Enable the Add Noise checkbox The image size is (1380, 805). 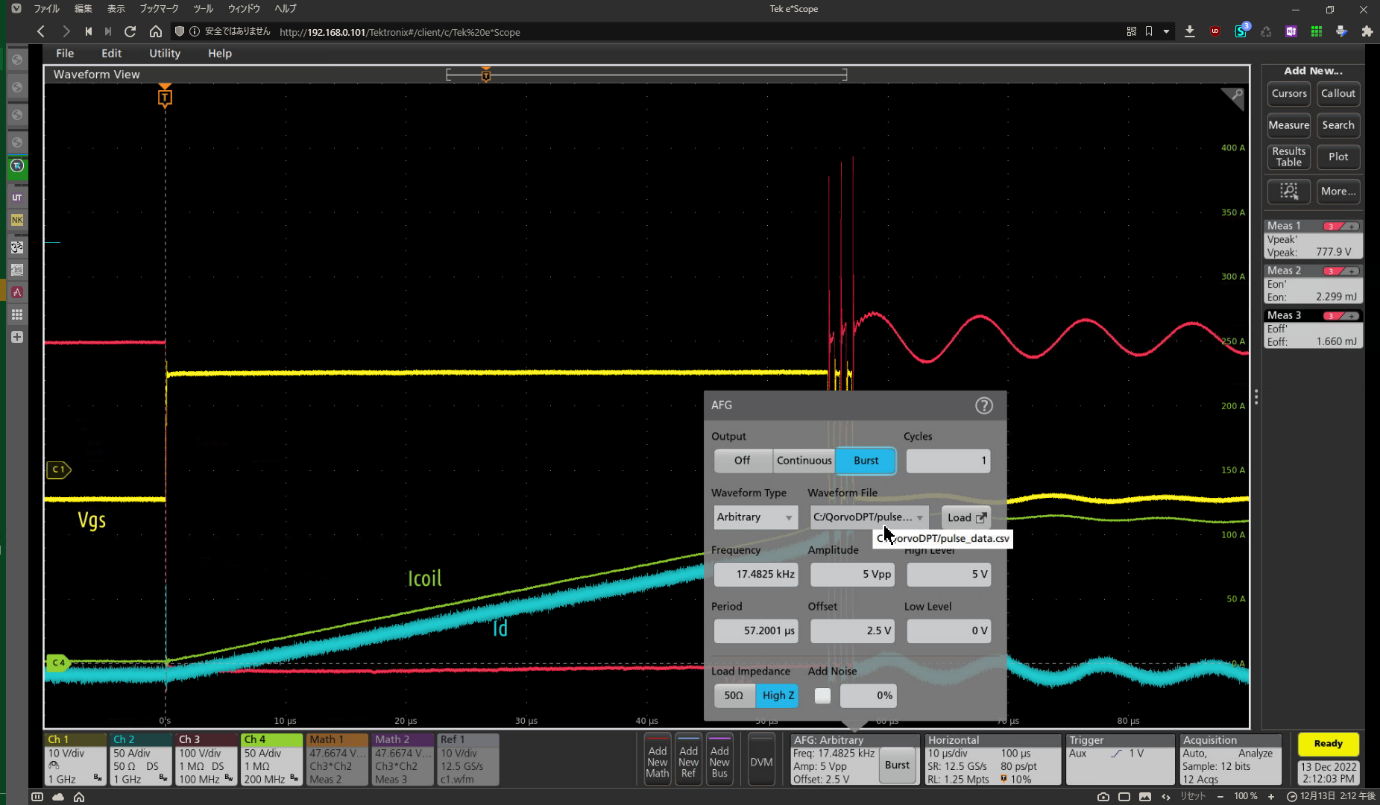pos(822,695)
